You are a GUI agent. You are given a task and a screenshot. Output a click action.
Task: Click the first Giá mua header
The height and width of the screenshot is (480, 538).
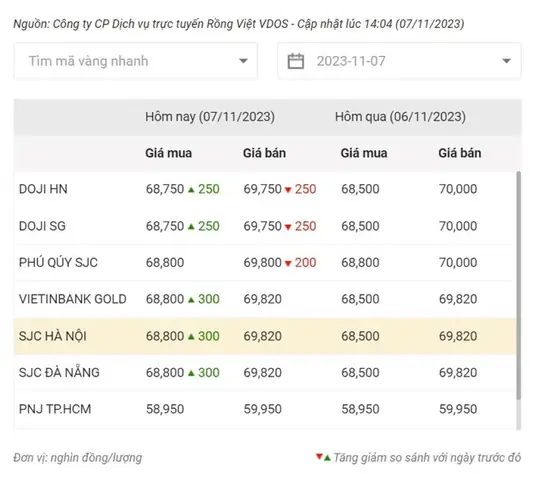(x=168, y=153)
